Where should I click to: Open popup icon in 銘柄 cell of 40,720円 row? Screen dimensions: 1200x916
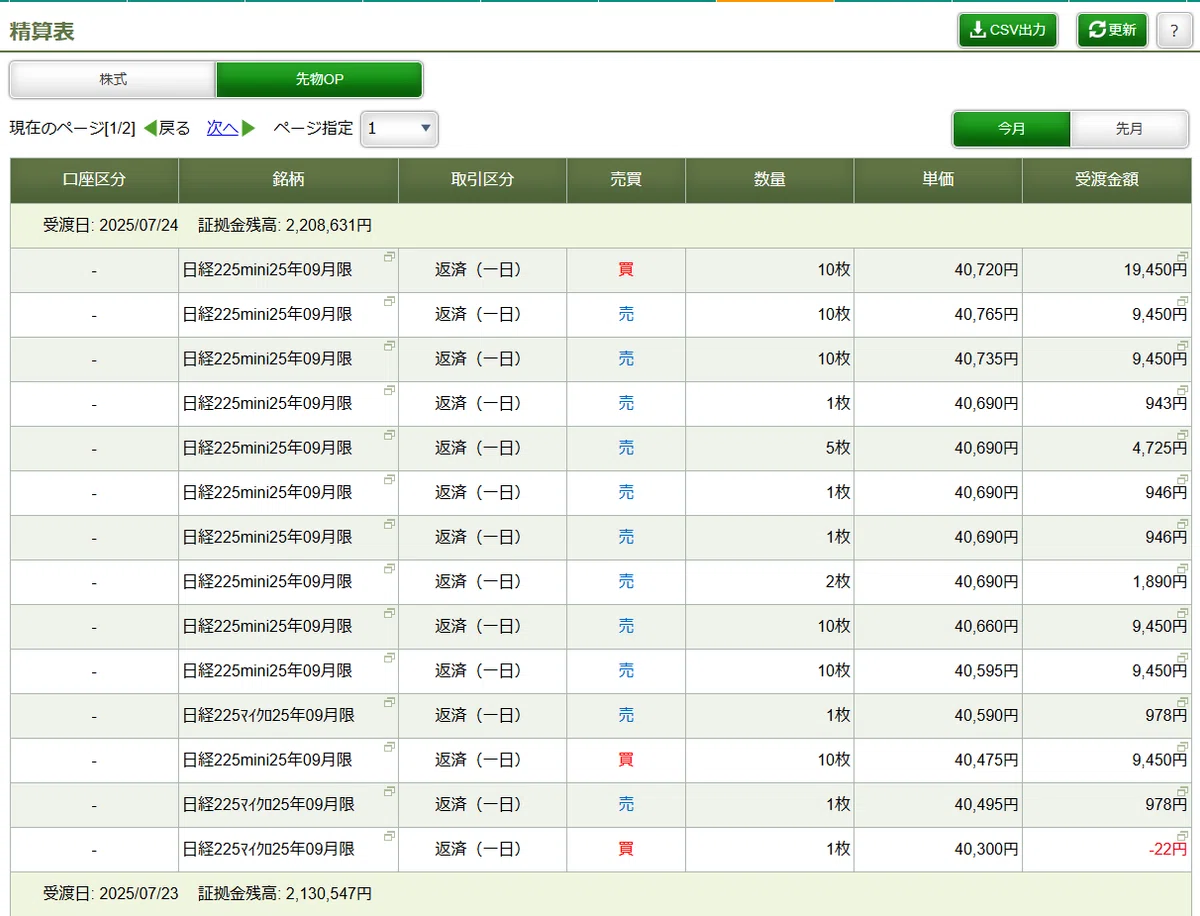(389, 256)
